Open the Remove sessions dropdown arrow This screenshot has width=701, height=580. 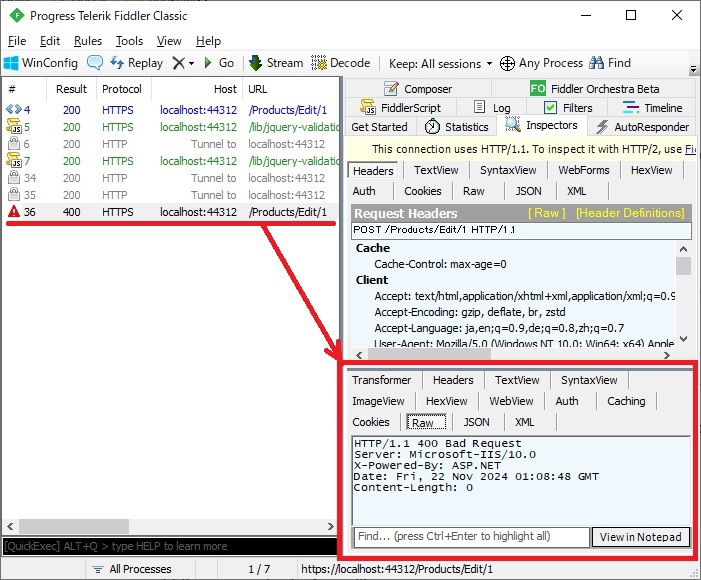coord(191,64)
